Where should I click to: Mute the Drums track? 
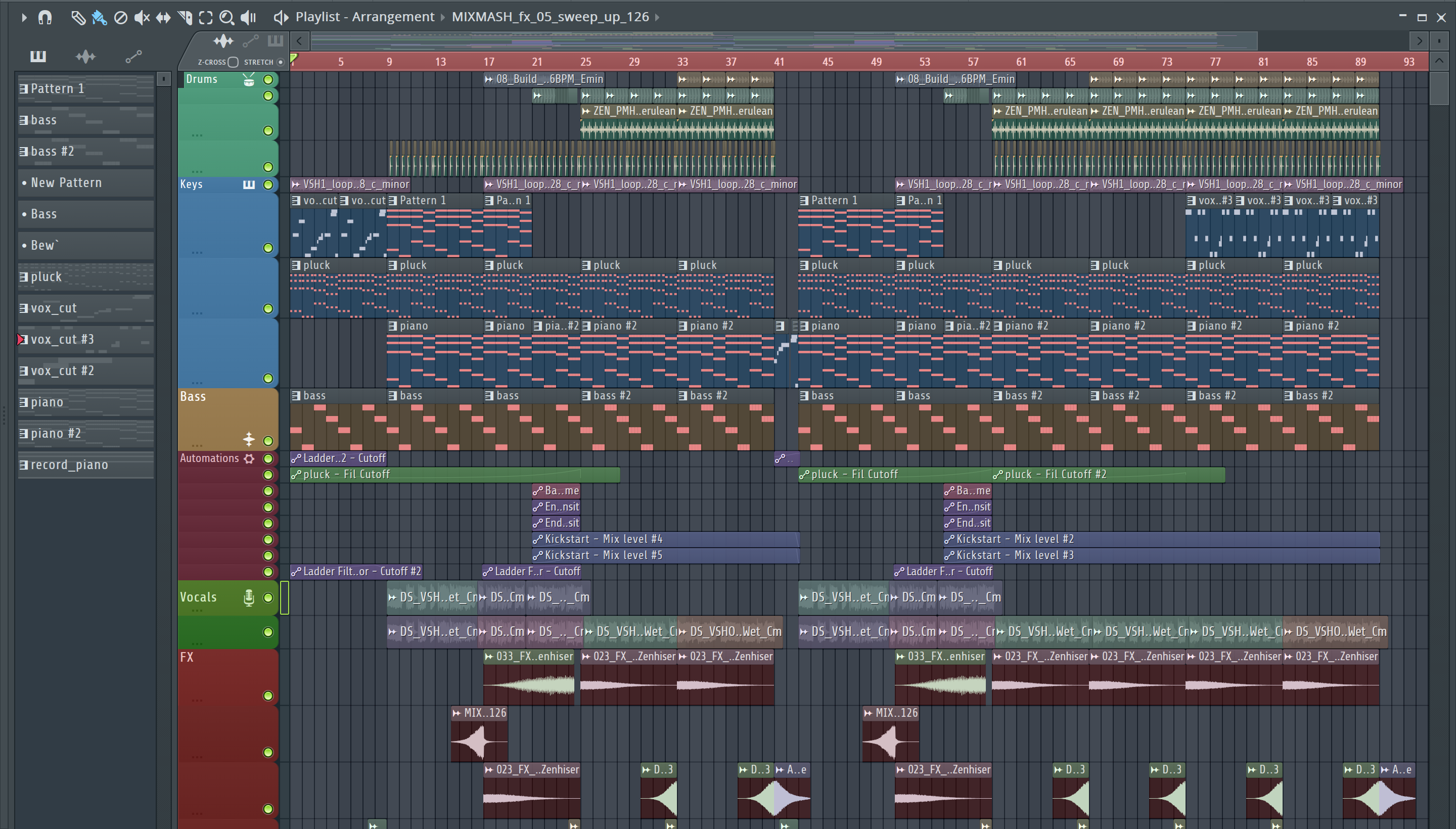click(x=267, y=80)
